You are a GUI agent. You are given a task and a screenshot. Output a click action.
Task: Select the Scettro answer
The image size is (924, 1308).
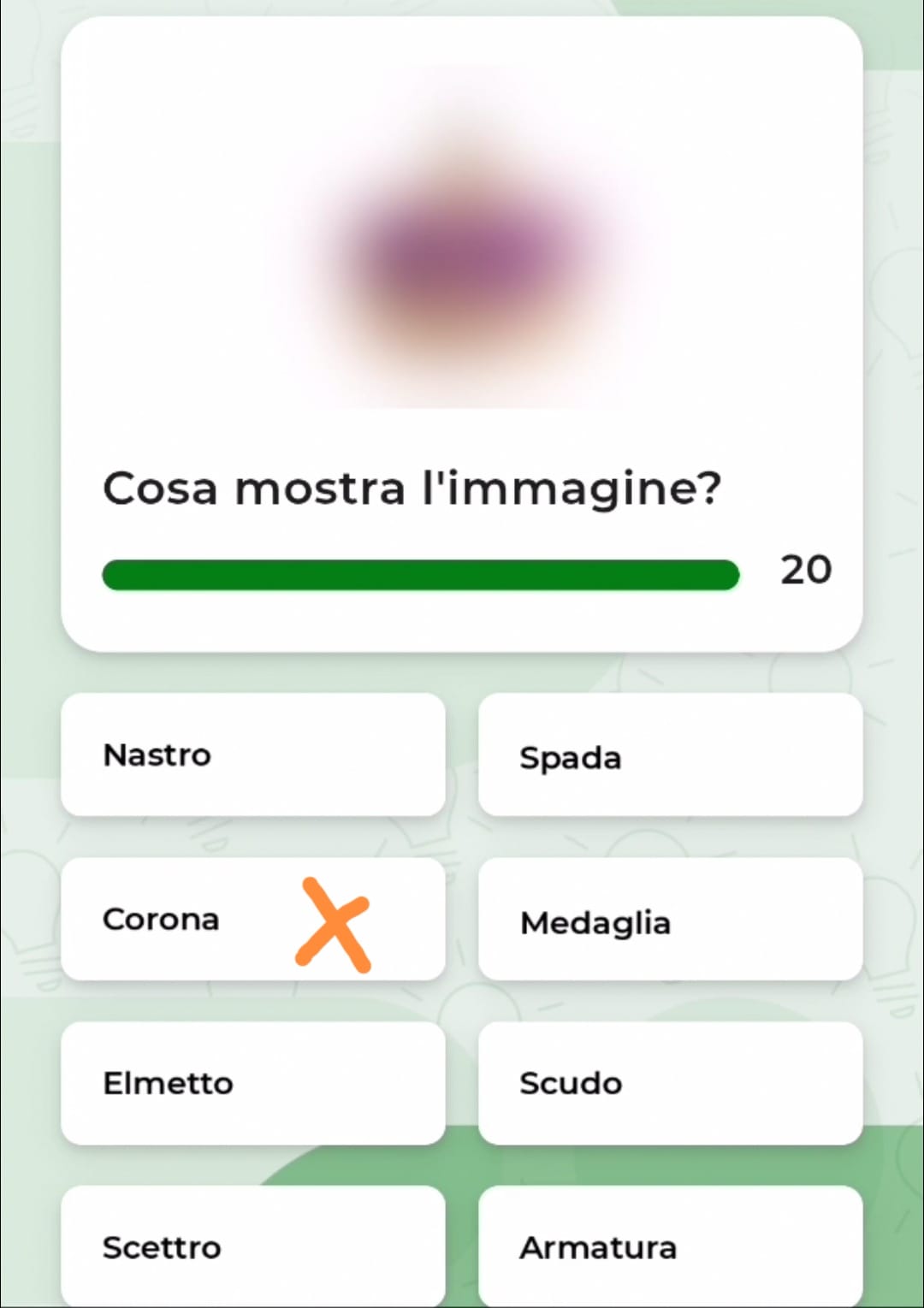point(252,1246)
